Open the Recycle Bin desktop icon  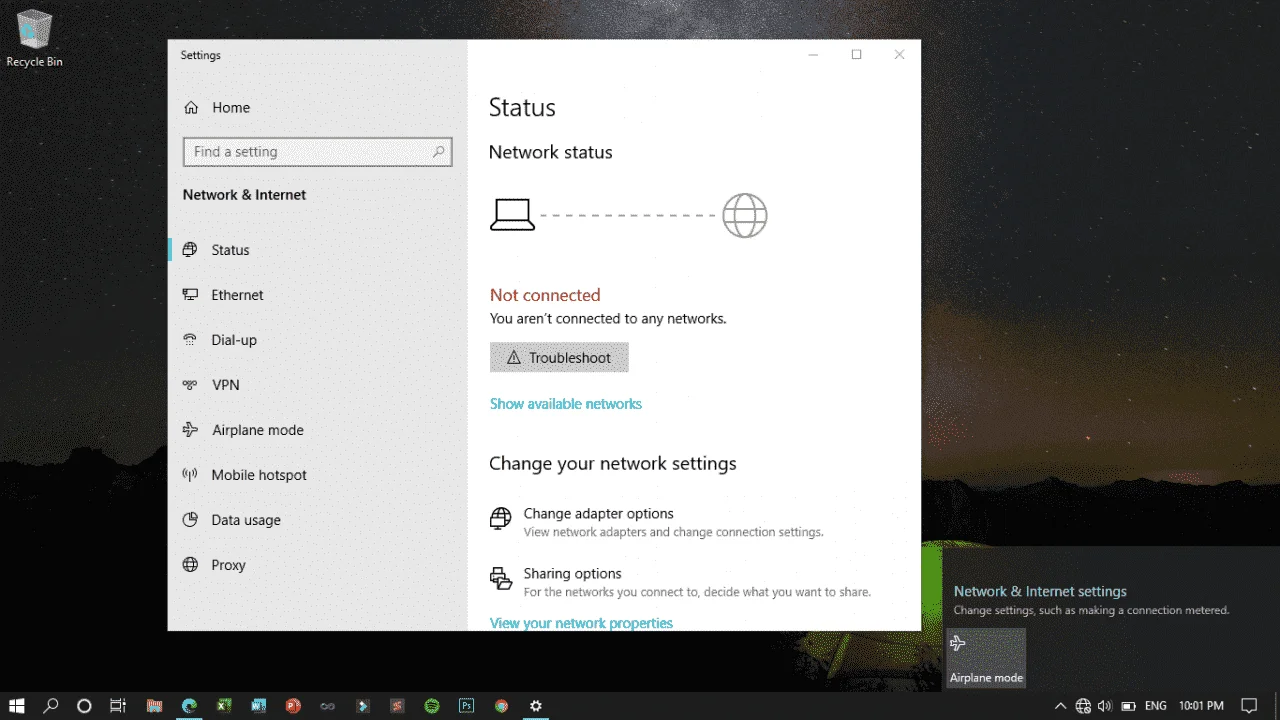(34, 38)
